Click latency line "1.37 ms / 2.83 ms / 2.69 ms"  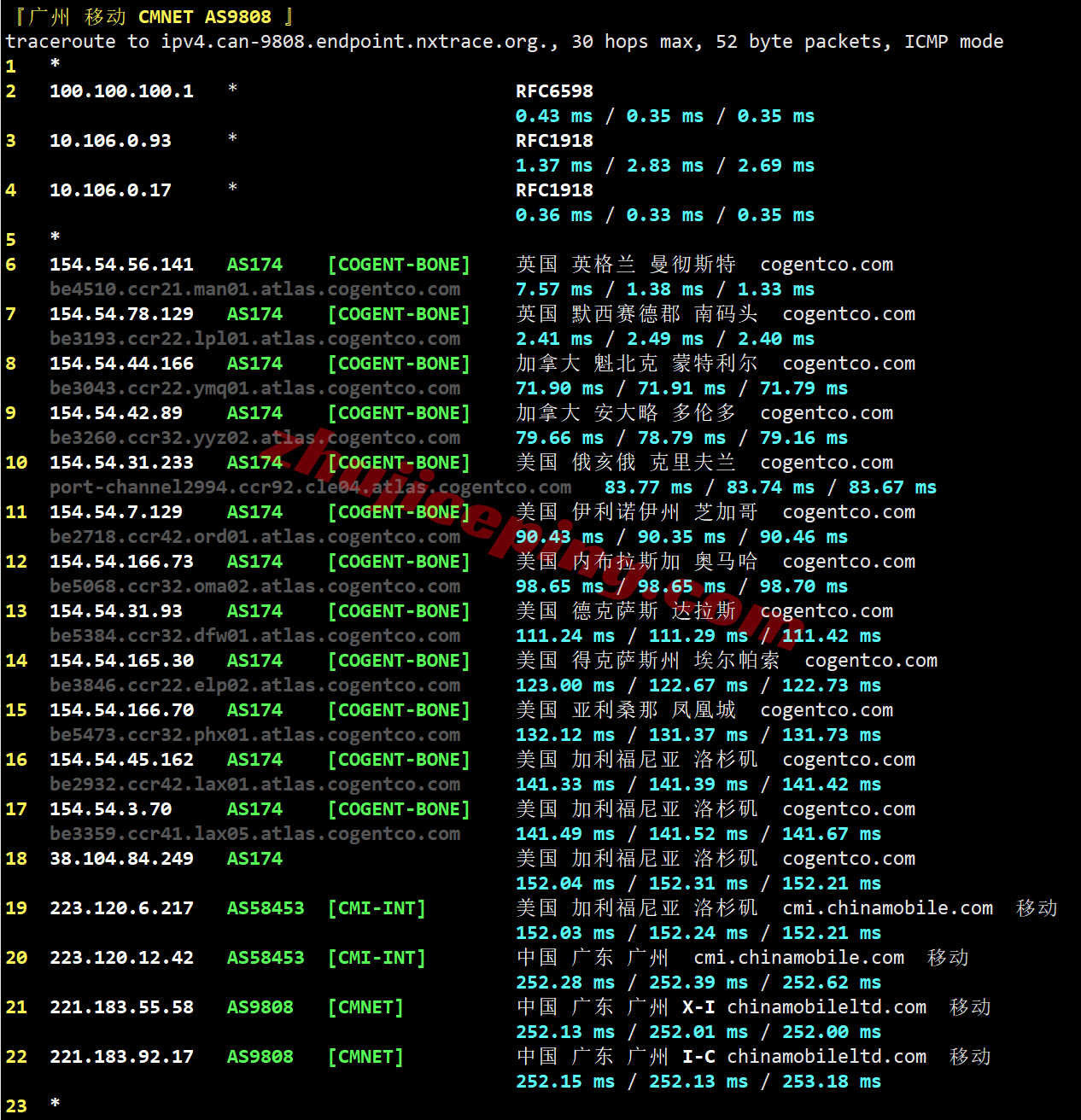[665, 166]
